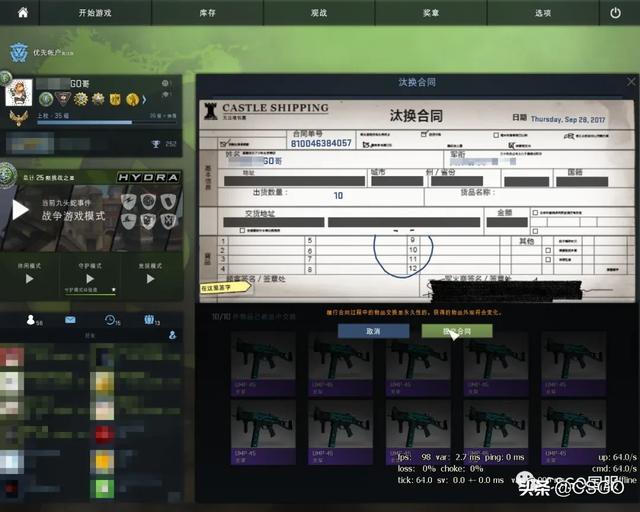Click the 在这里签字 sign-here sticky tag
Screen dimensions: 640x512
(224, 287)
